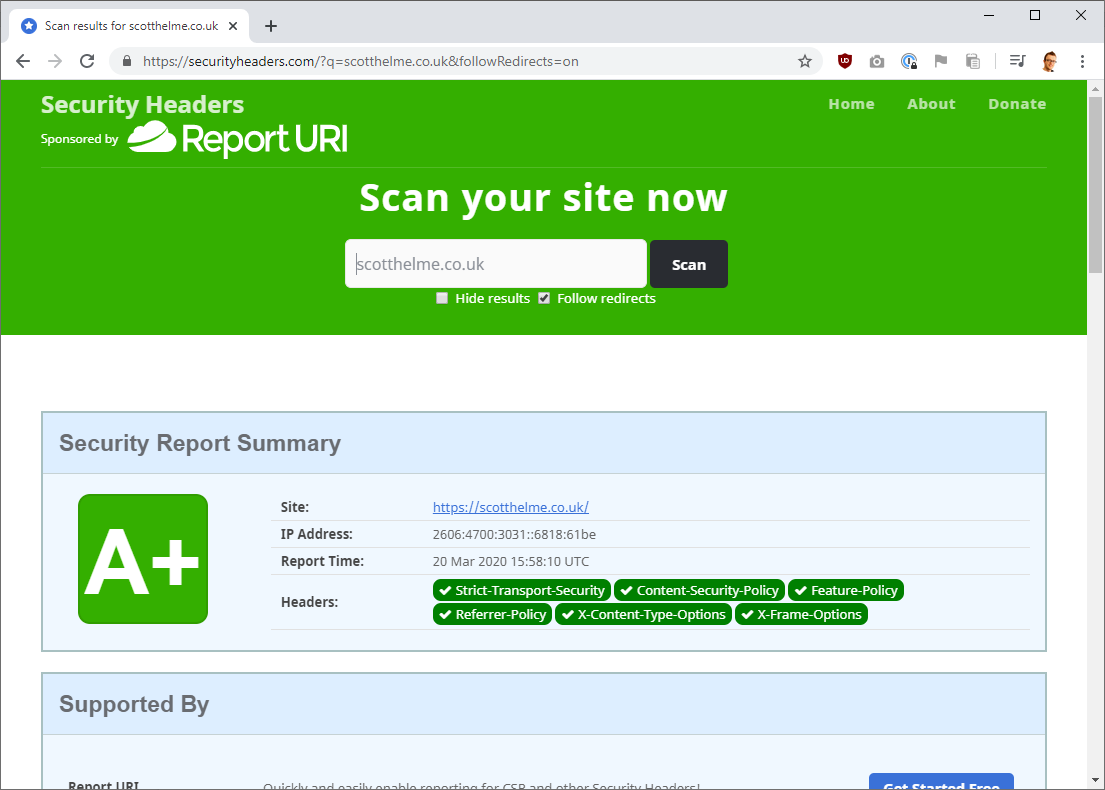Uncheck the Follow redirects checkbox
The height and width of the screenshot is (790, 1105).
[x=544, y=298]
